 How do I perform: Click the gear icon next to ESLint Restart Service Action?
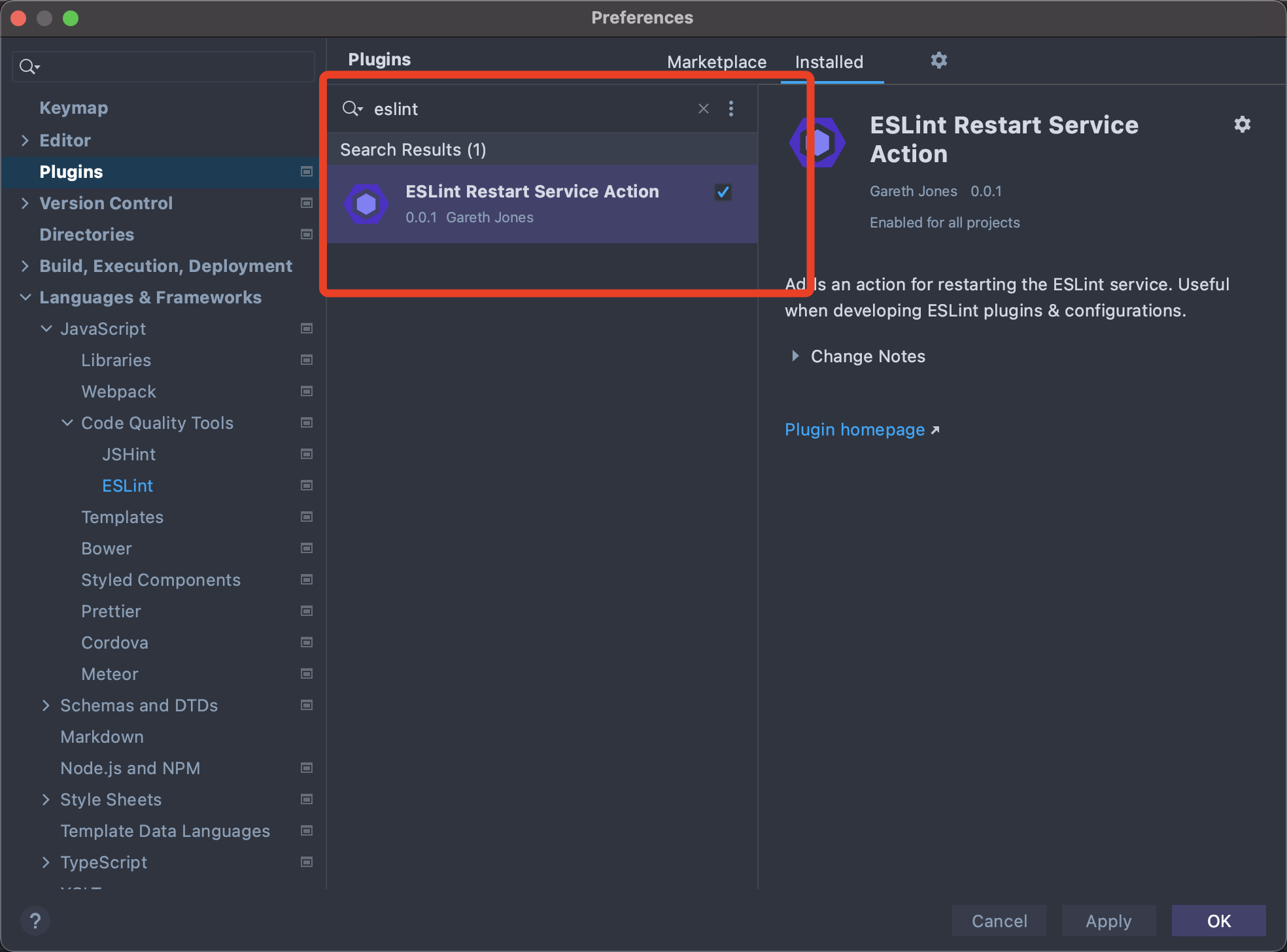point(1242,124)
